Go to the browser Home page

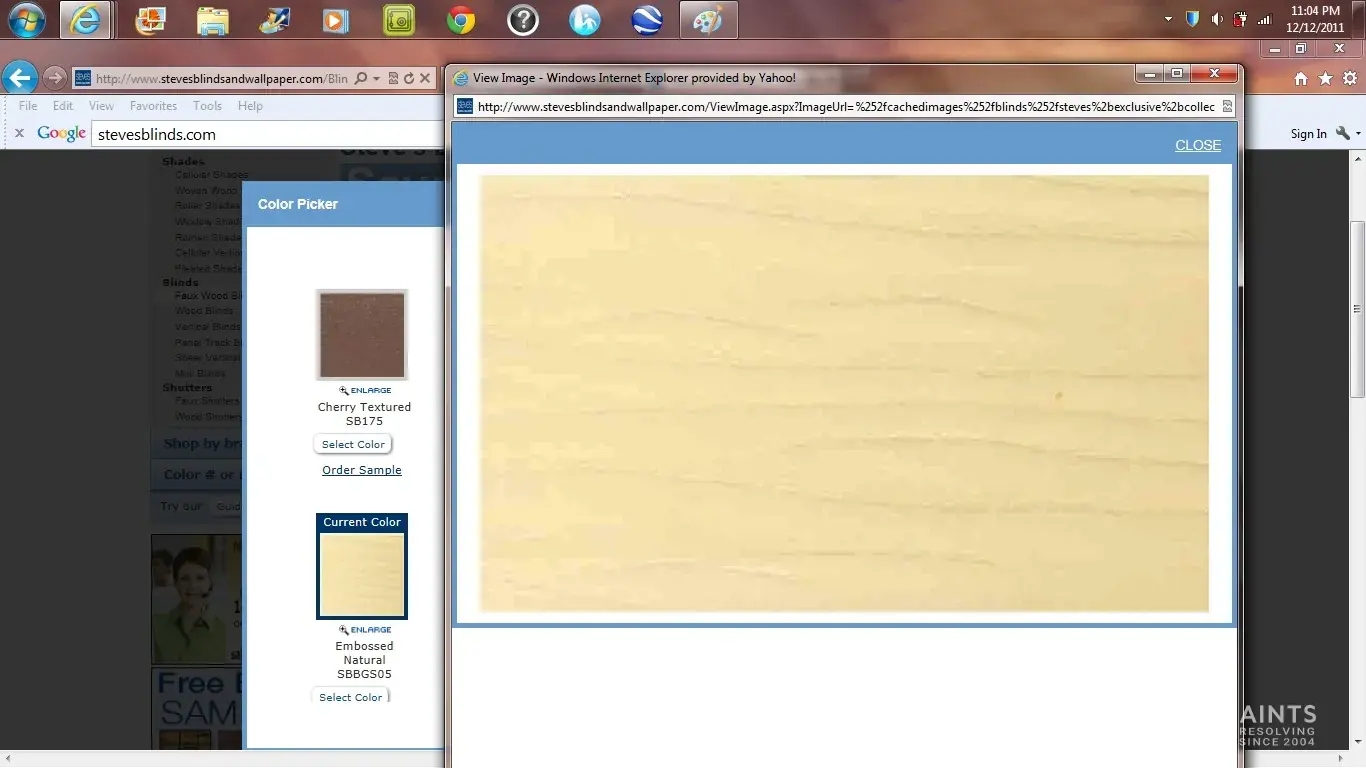pos(1301,78)
